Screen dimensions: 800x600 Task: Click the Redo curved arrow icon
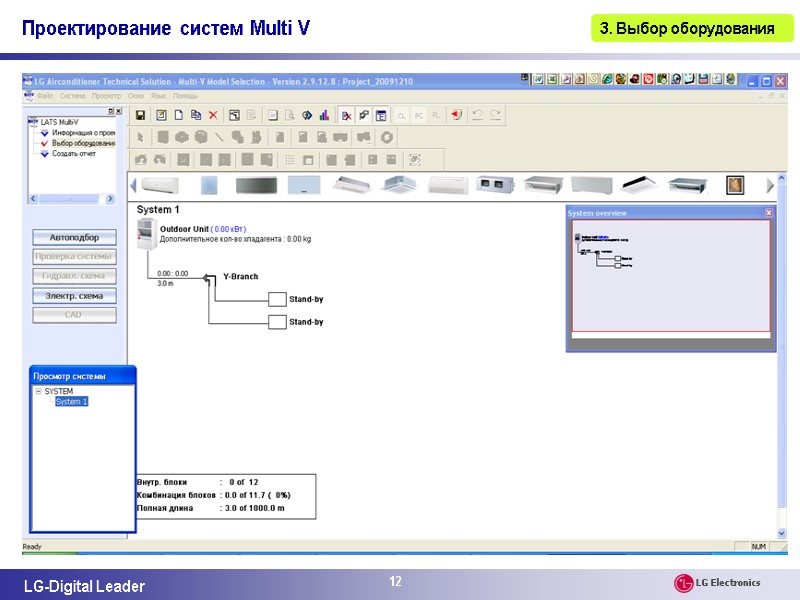[x=495, y=115]
